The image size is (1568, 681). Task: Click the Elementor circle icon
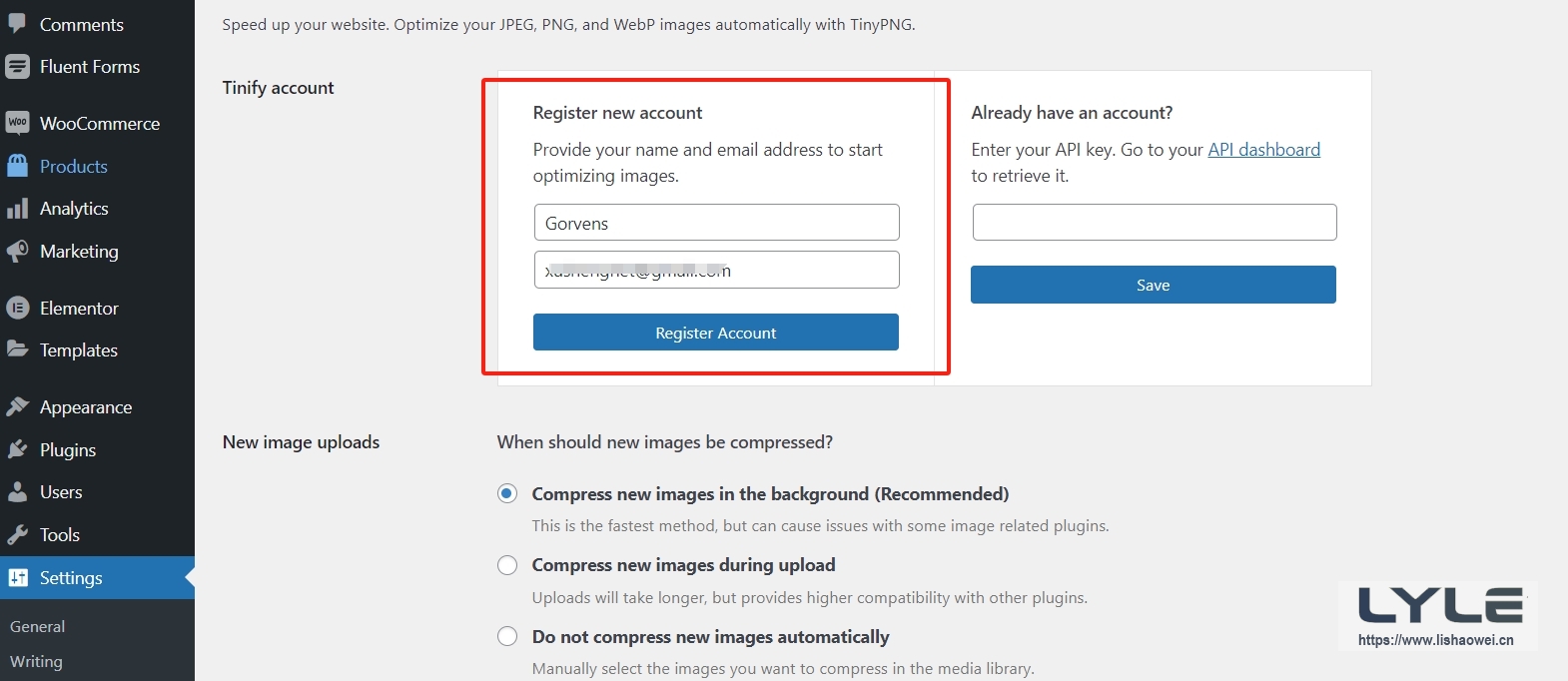[17, 308]
